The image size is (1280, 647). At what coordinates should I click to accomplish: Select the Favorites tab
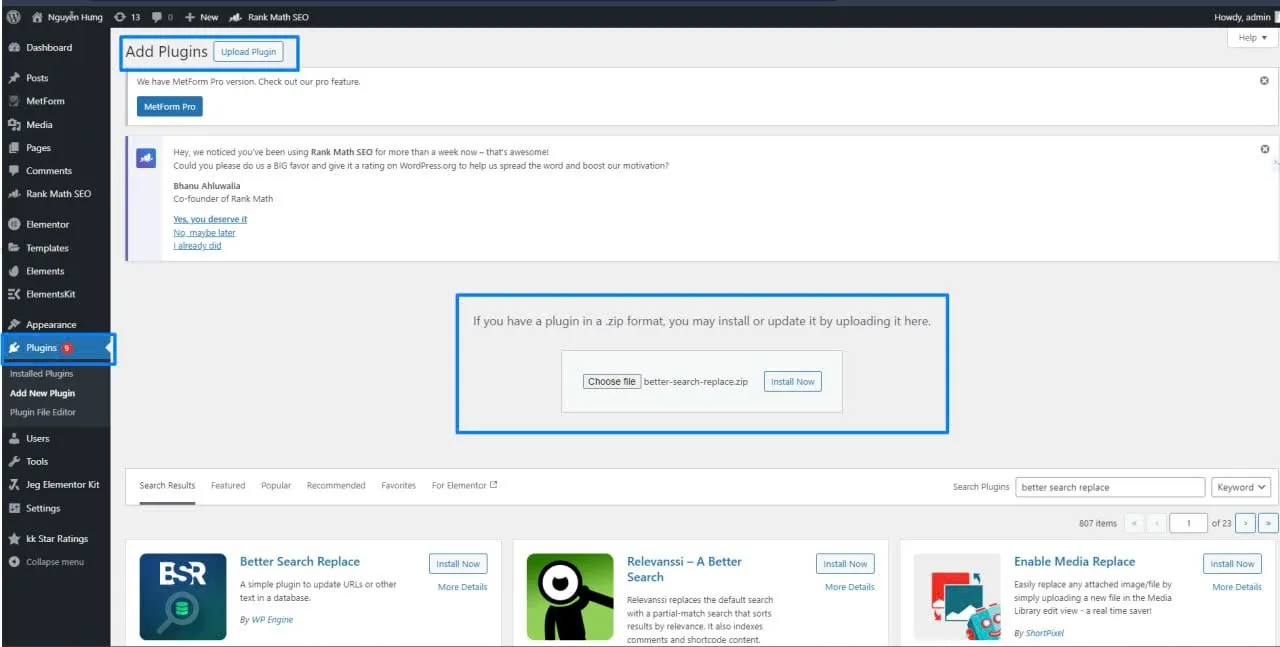pyautogui.click(x=398, y=486)
